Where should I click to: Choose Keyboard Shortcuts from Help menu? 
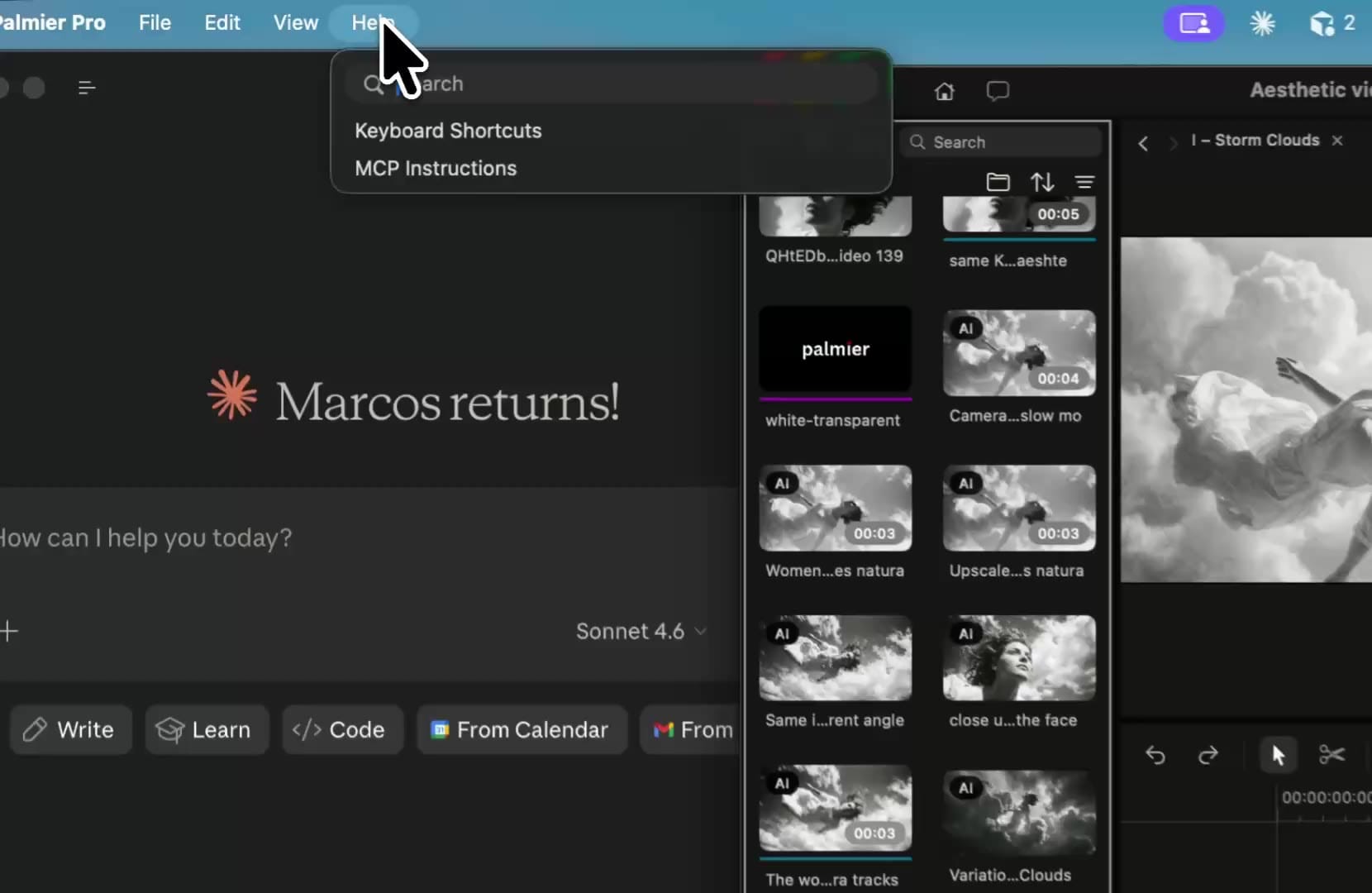tap(448, 131)
